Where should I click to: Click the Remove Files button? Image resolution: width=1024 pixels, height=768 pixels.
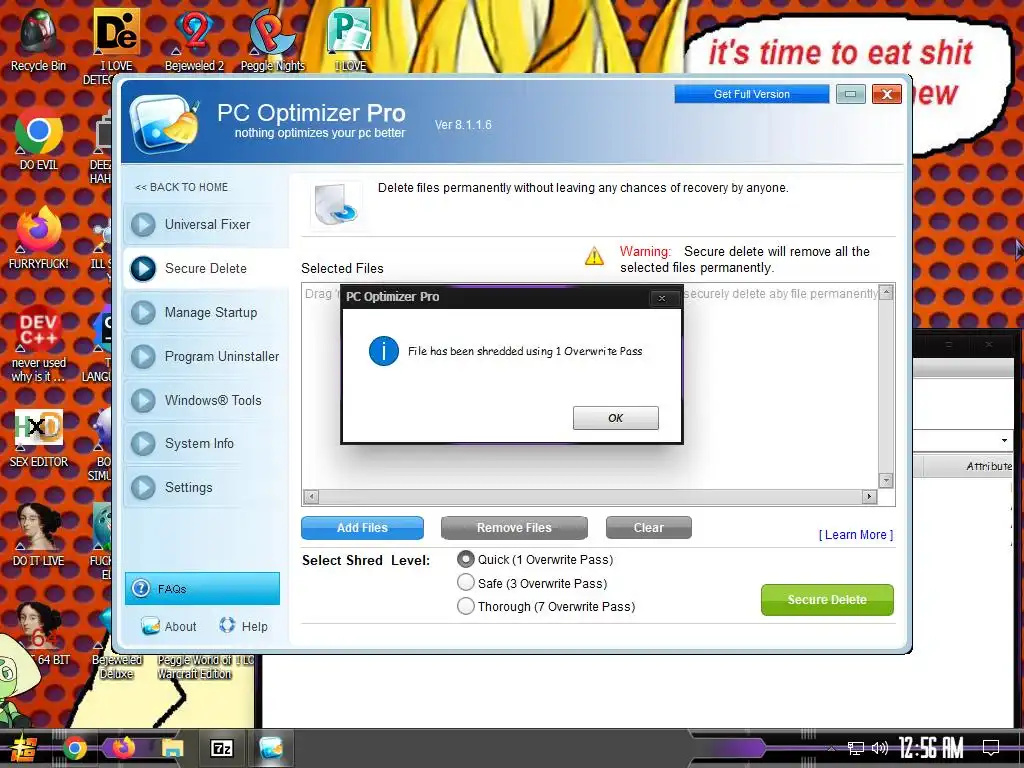point(514,528)
